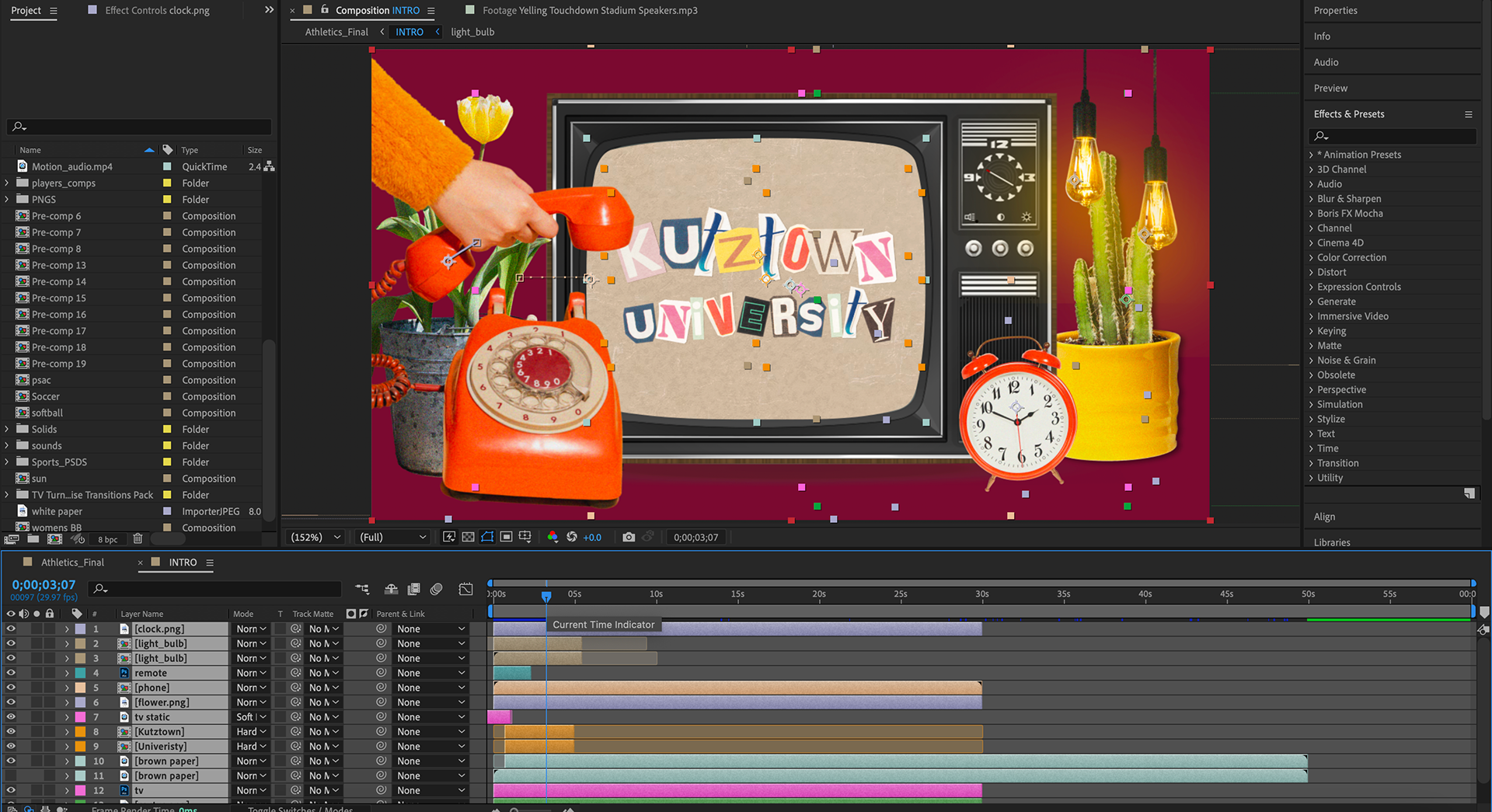Open the Preview panel
Viewport: 1492px width, 812px height.
pyautogui.click(x=1330, y=89)
